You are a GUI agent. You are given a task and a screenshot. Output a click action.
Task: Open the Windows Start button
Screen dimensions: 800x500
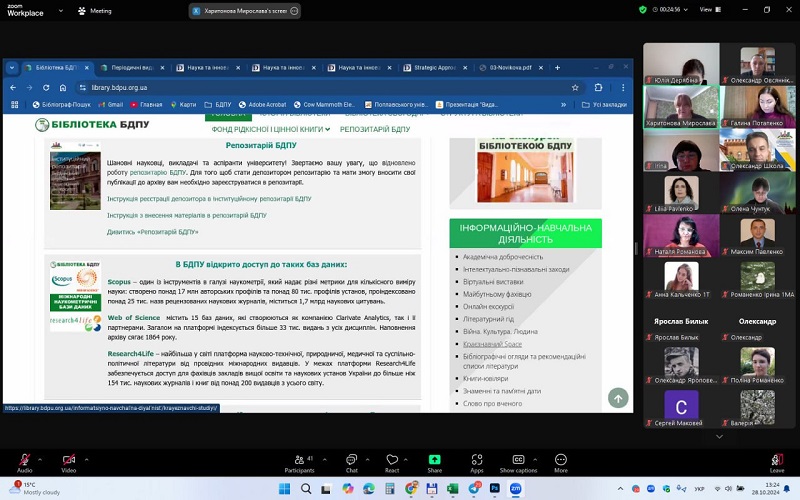[284, 489]
